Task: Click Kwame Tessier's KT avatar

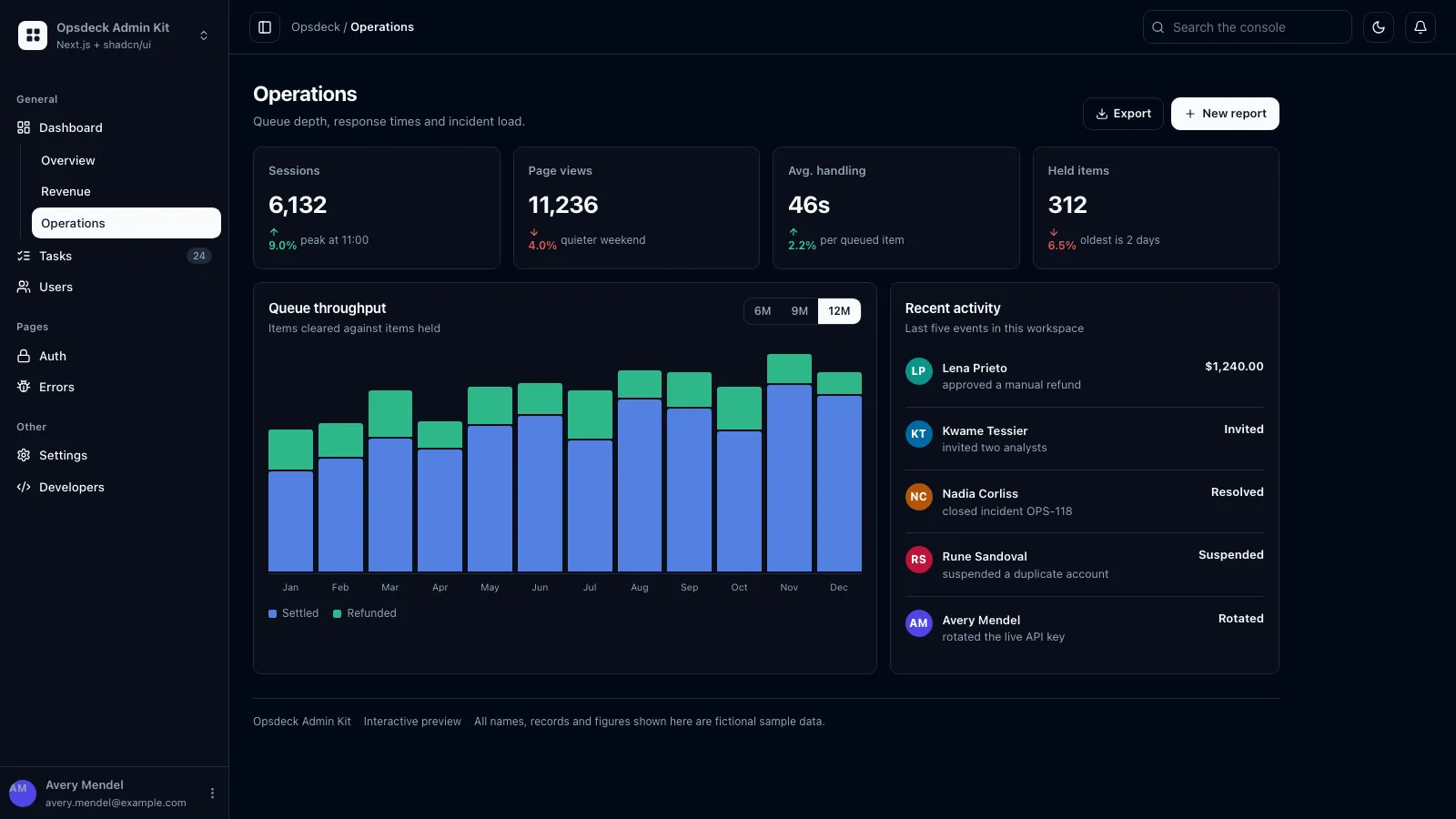Action: tap(919, 434)
